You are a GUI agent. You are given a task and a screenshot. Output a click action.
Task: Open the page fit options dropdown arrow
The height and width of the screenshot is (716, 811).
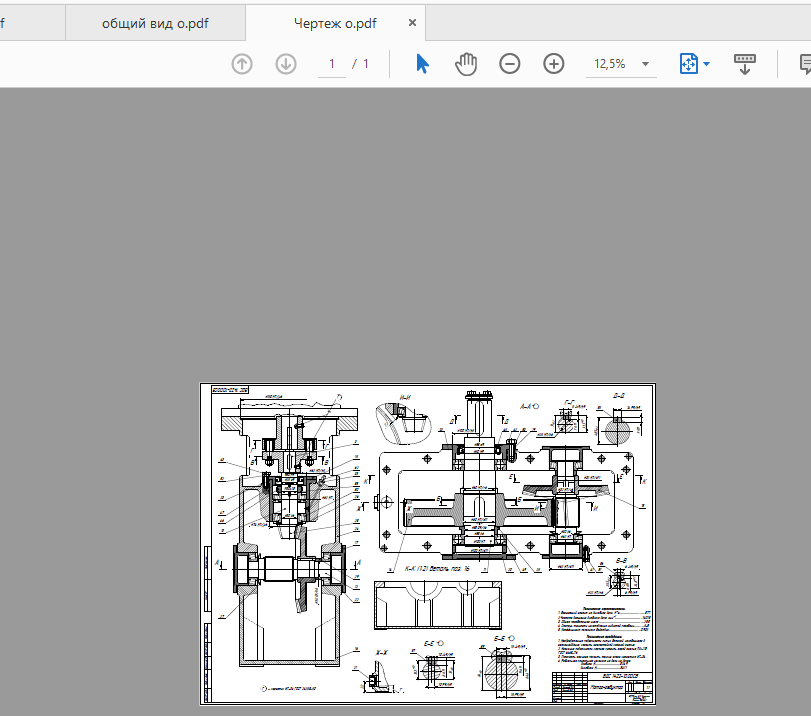[707, 64]
